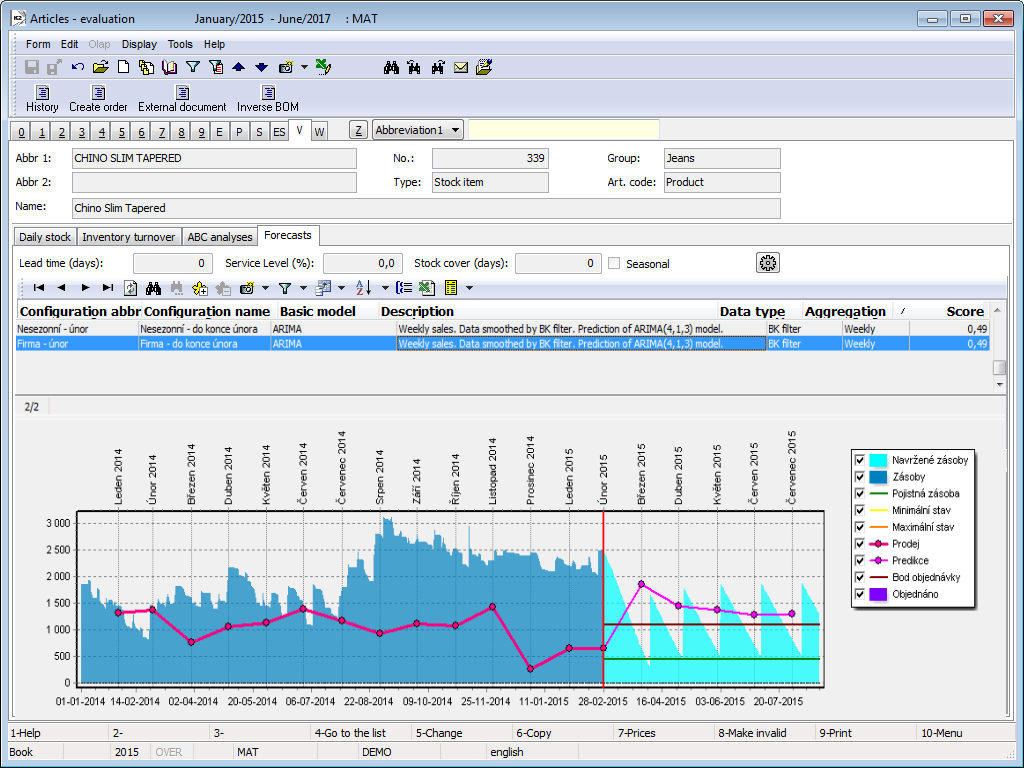Click the Lead time (days) input field
The height and width of the screenshot is (768, 1024).
(x=173, y=264)
